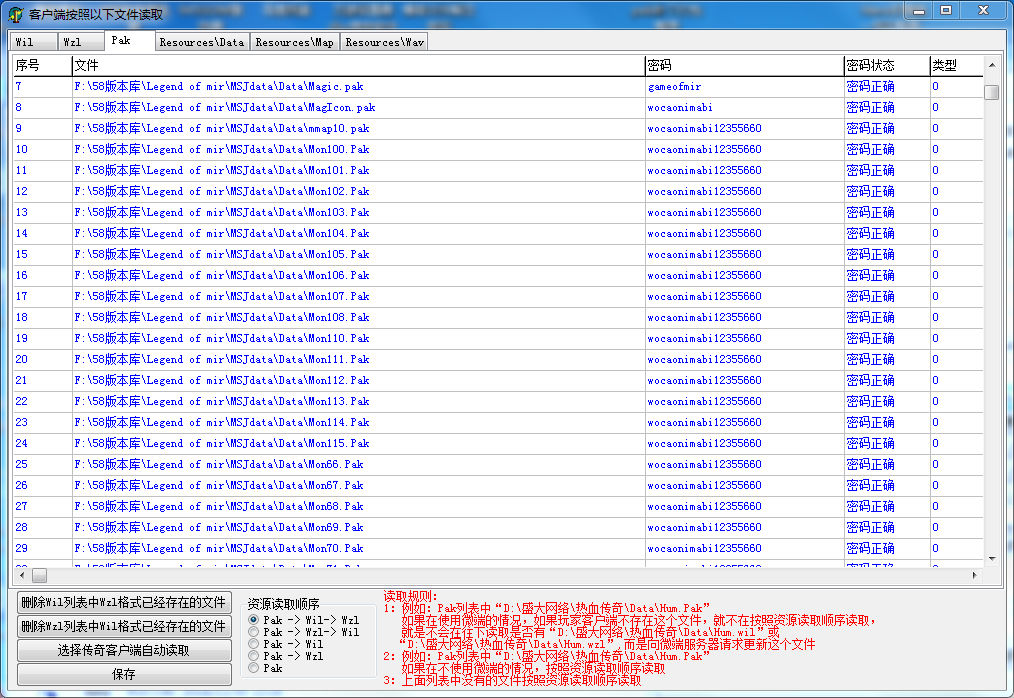
Task: Click the application icon in title bar
Action: [16, 14]
